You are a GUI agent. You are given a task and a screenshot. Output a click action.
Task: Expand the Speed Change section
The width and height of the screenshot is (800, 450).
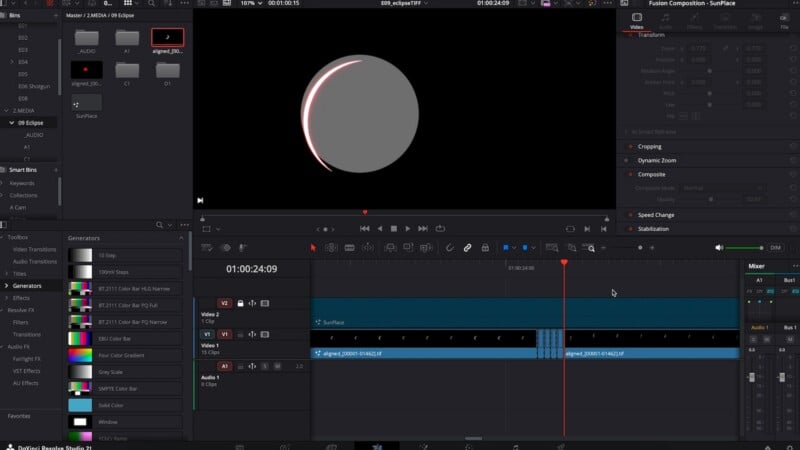tap(656, 215)
